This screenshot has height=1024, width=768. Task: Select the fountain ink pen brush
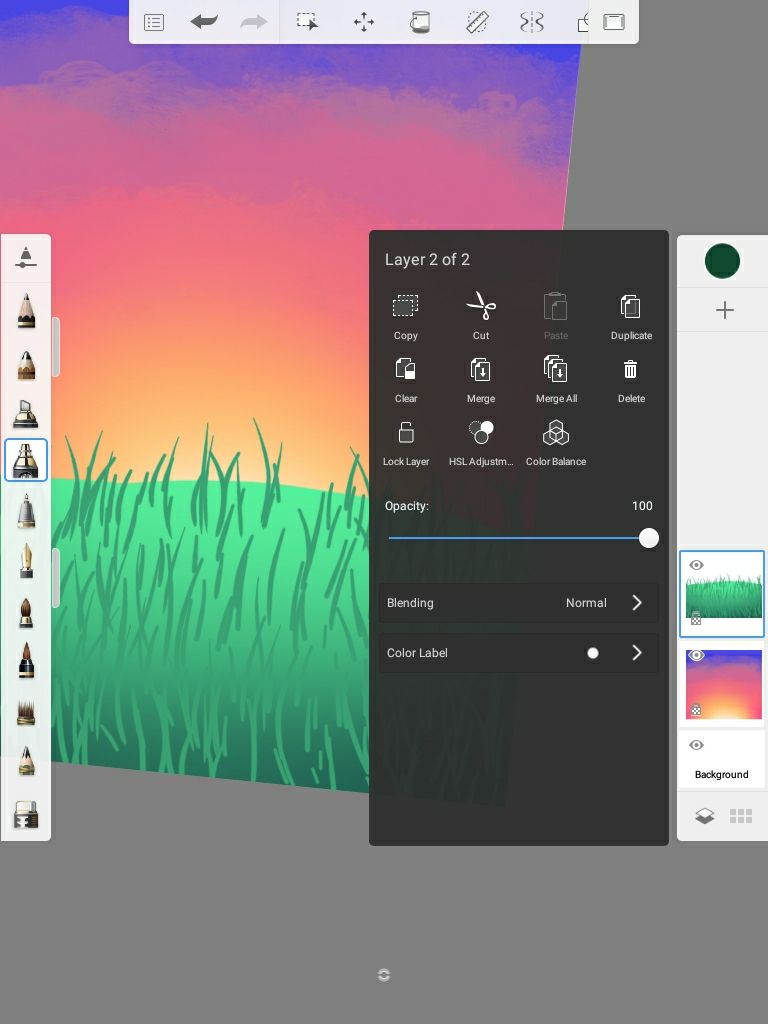pos(26,561)
